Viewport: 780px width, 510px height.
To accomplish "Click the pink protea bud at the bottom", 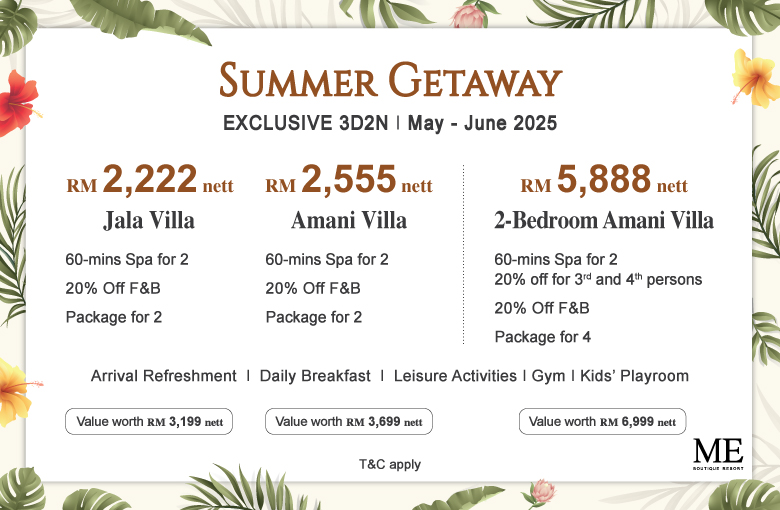I will point(541,492).
